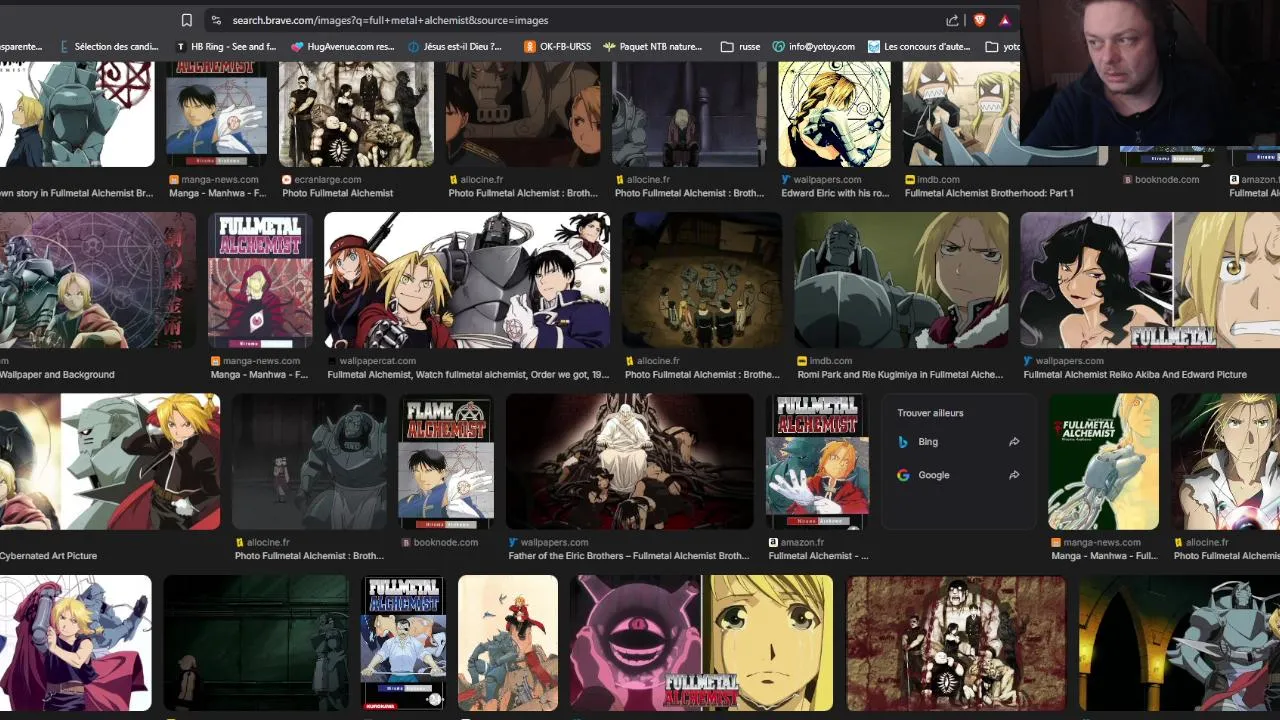Screen dimensions: 1280x720
Task: Open 'Paquet NTB nature...' bookmark
Action: (x=652, y=46)
